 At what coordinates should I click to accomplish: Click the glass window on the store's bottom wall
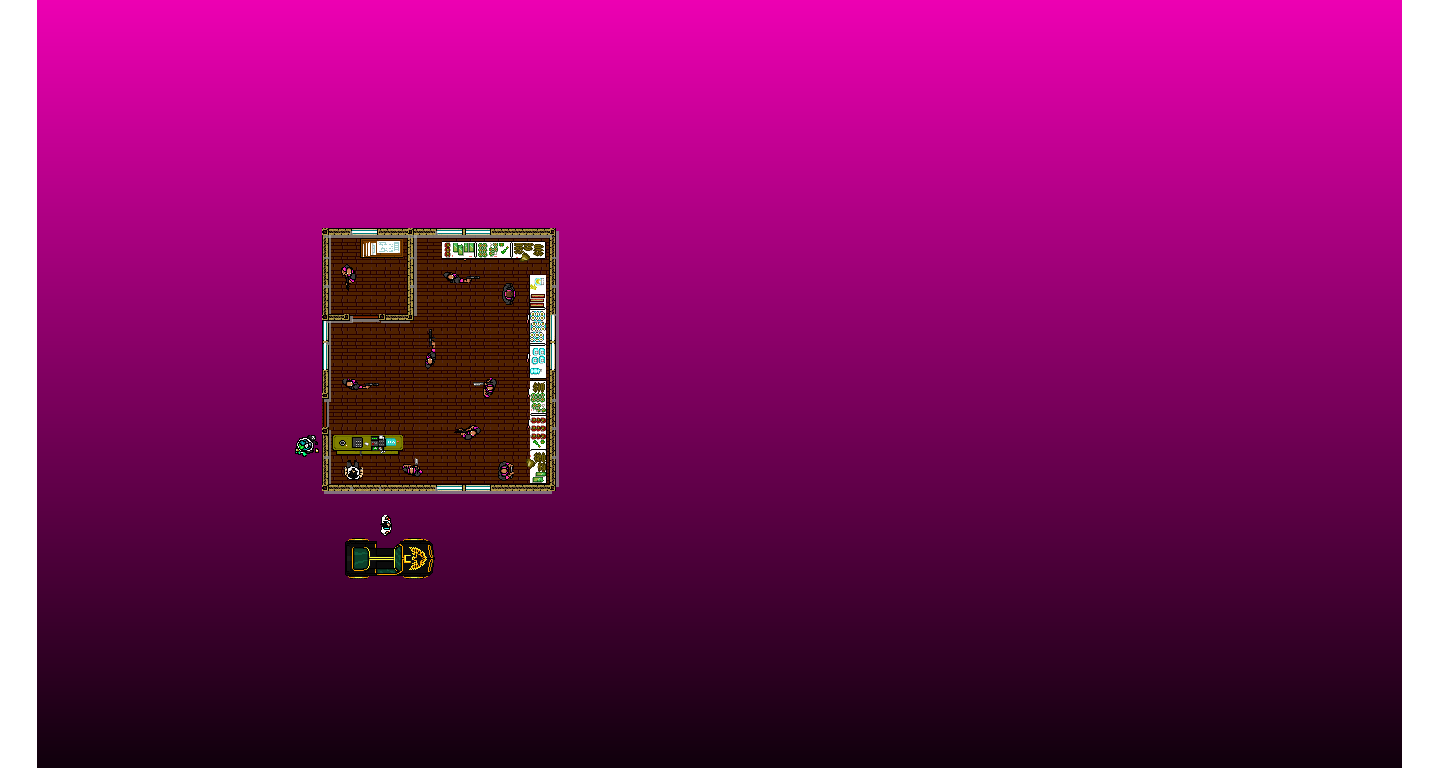463,488
